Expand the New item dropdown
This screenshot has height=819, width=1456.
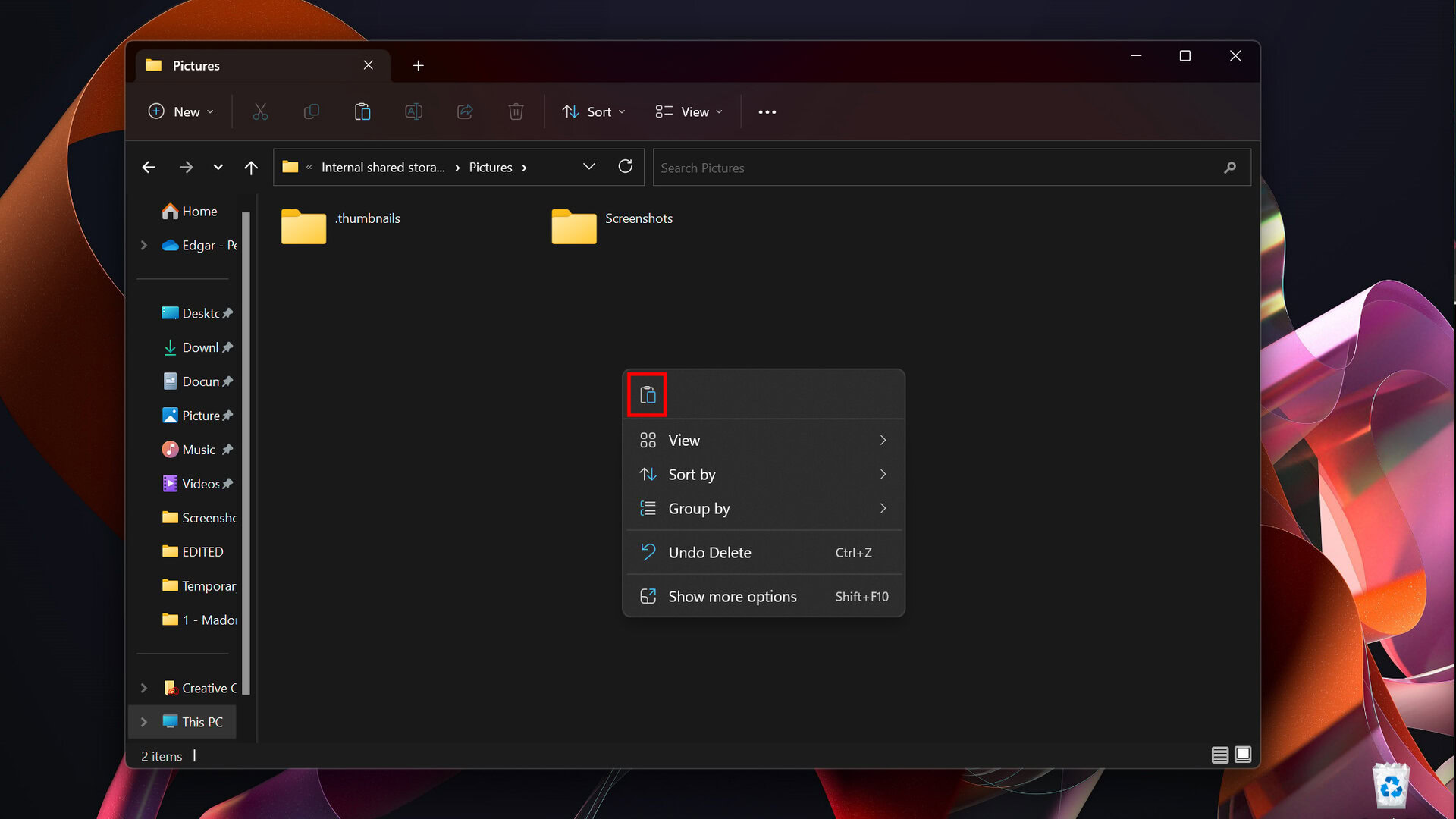[181, 111]
